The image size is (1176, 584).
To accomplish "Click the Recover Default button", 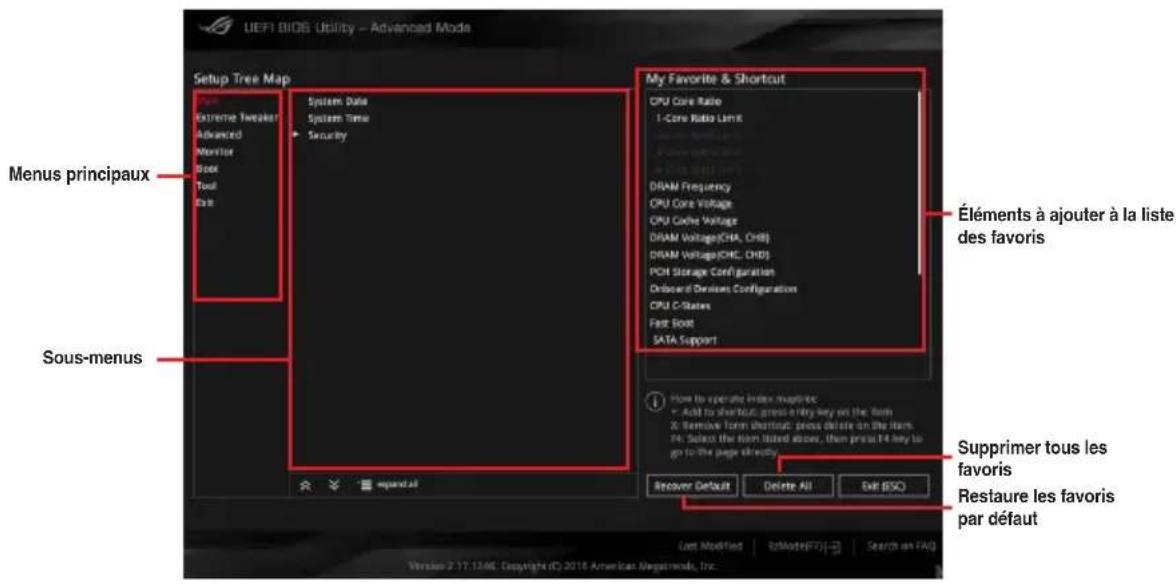I will coord(692,486).
